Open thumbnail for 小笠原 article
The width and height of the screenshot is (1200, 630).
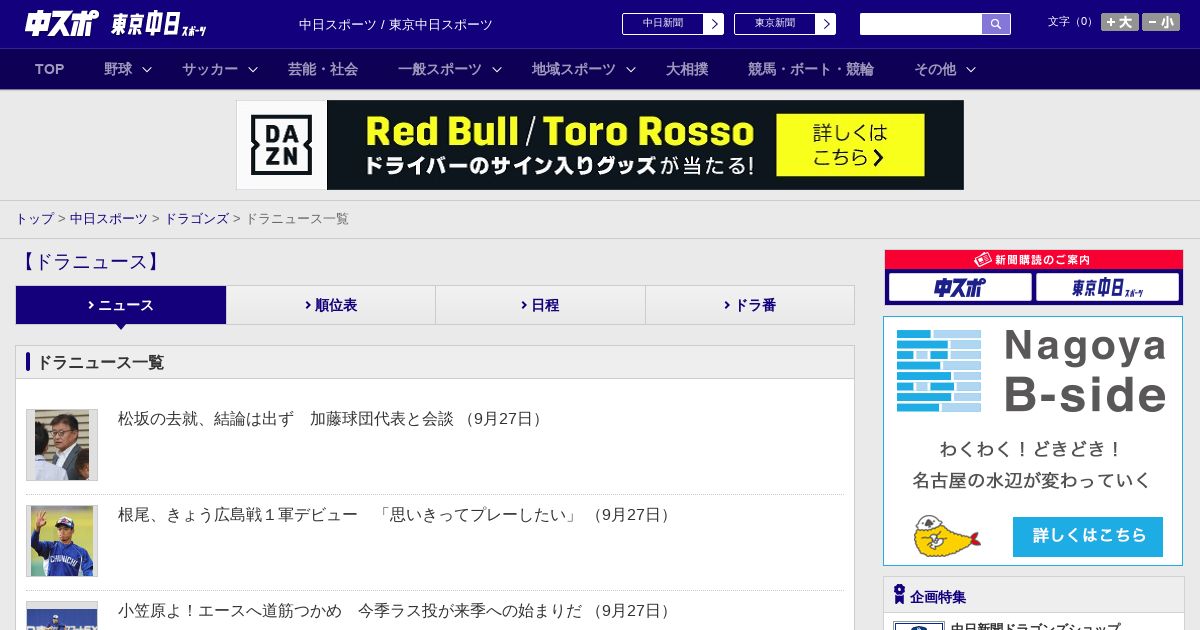pyautogui.click(x=62, y=616)
